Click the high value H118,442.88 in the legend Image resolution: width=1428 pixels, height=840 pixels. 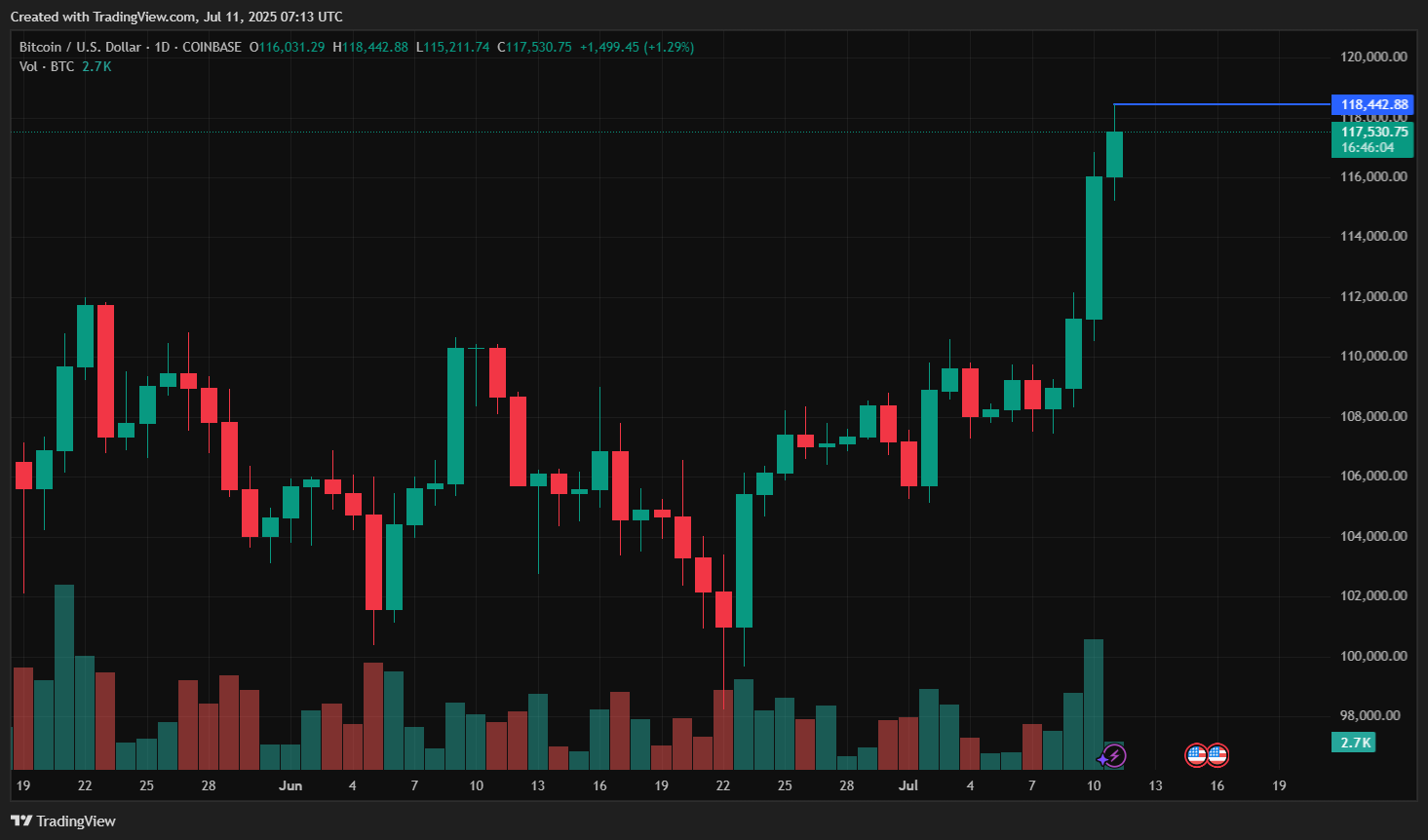370,47
